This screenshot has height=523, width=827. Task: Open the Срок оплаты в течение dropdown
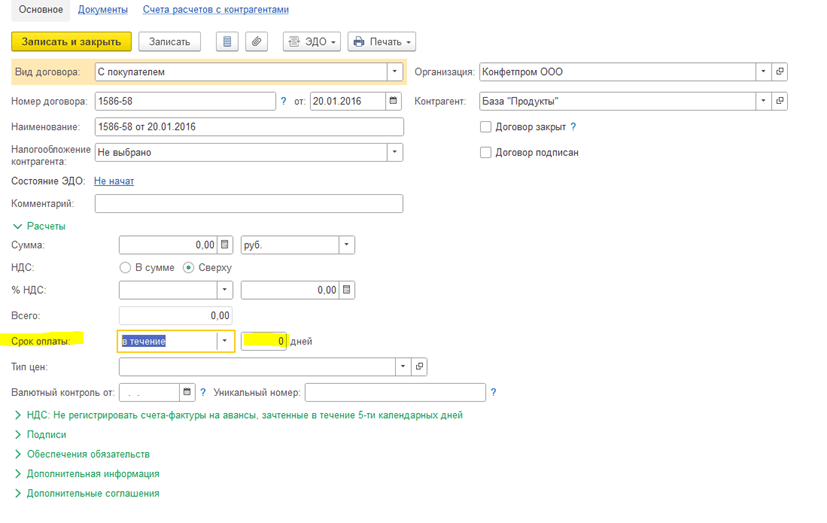click(x=225, y=341)
